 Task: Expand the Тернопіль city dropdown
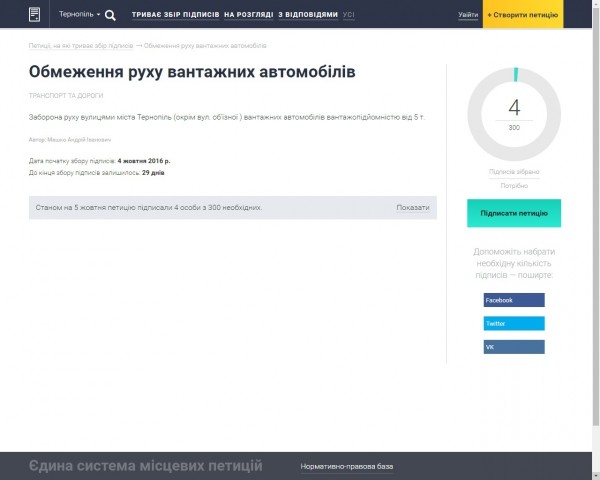click(79, 14)
